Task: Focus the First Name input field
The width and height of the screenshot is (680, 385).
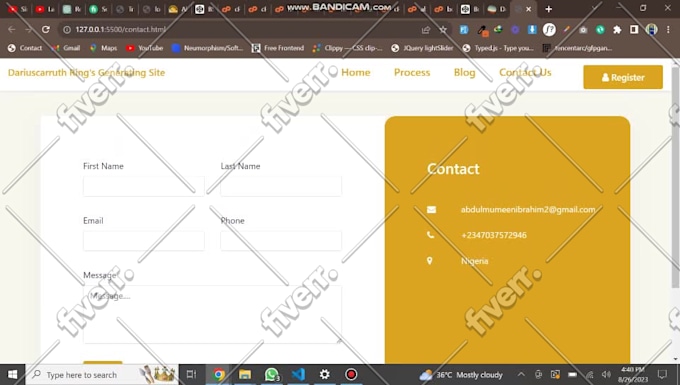Action: (144, 186)
